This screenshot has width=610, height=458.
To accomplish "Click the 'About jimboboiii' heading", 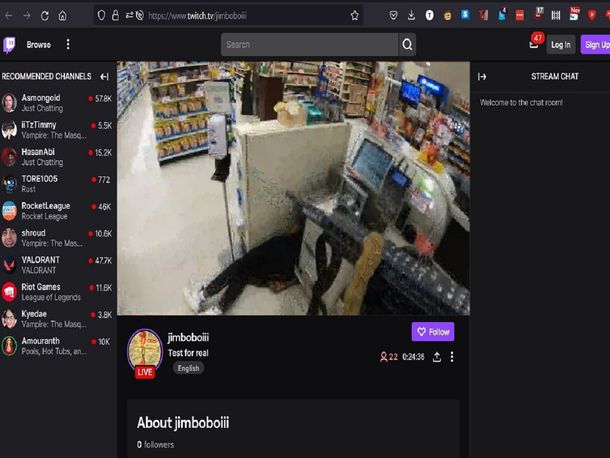I will 183,423.
